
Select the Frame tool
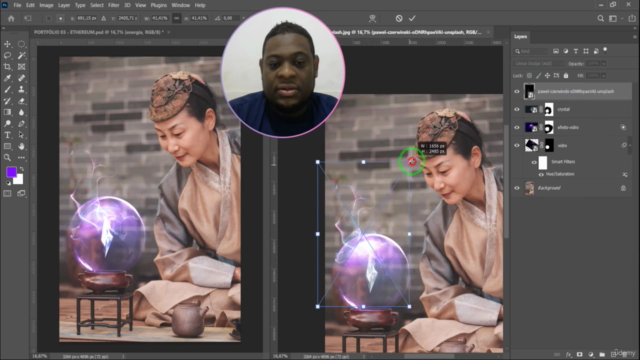[x=21, y=67]
